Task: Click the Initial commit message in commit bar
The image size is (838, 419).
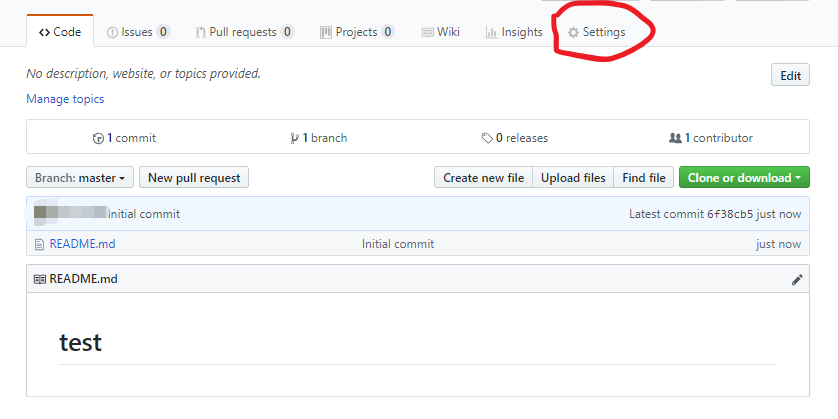Action: coord(144,214)
